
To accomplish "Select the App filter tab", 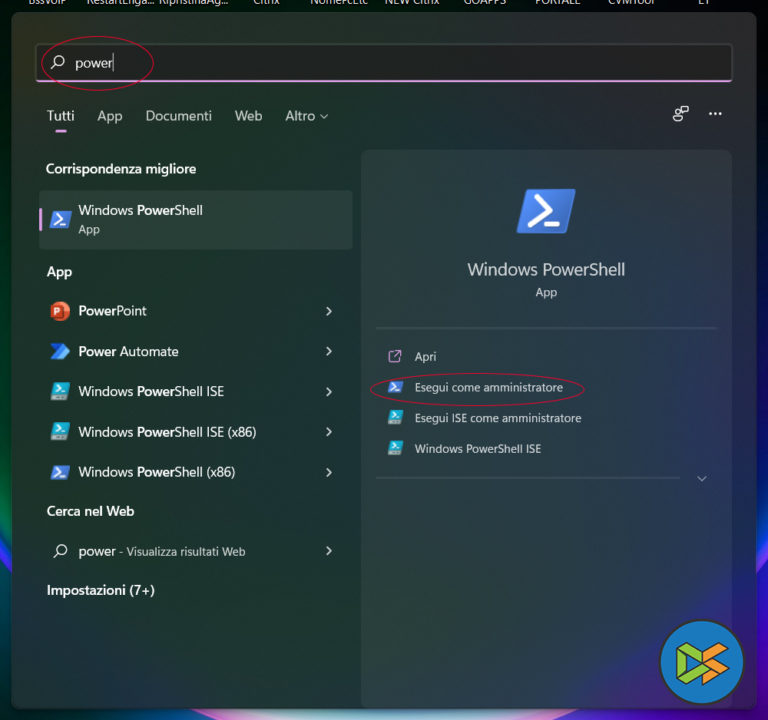I will point(110,116).
